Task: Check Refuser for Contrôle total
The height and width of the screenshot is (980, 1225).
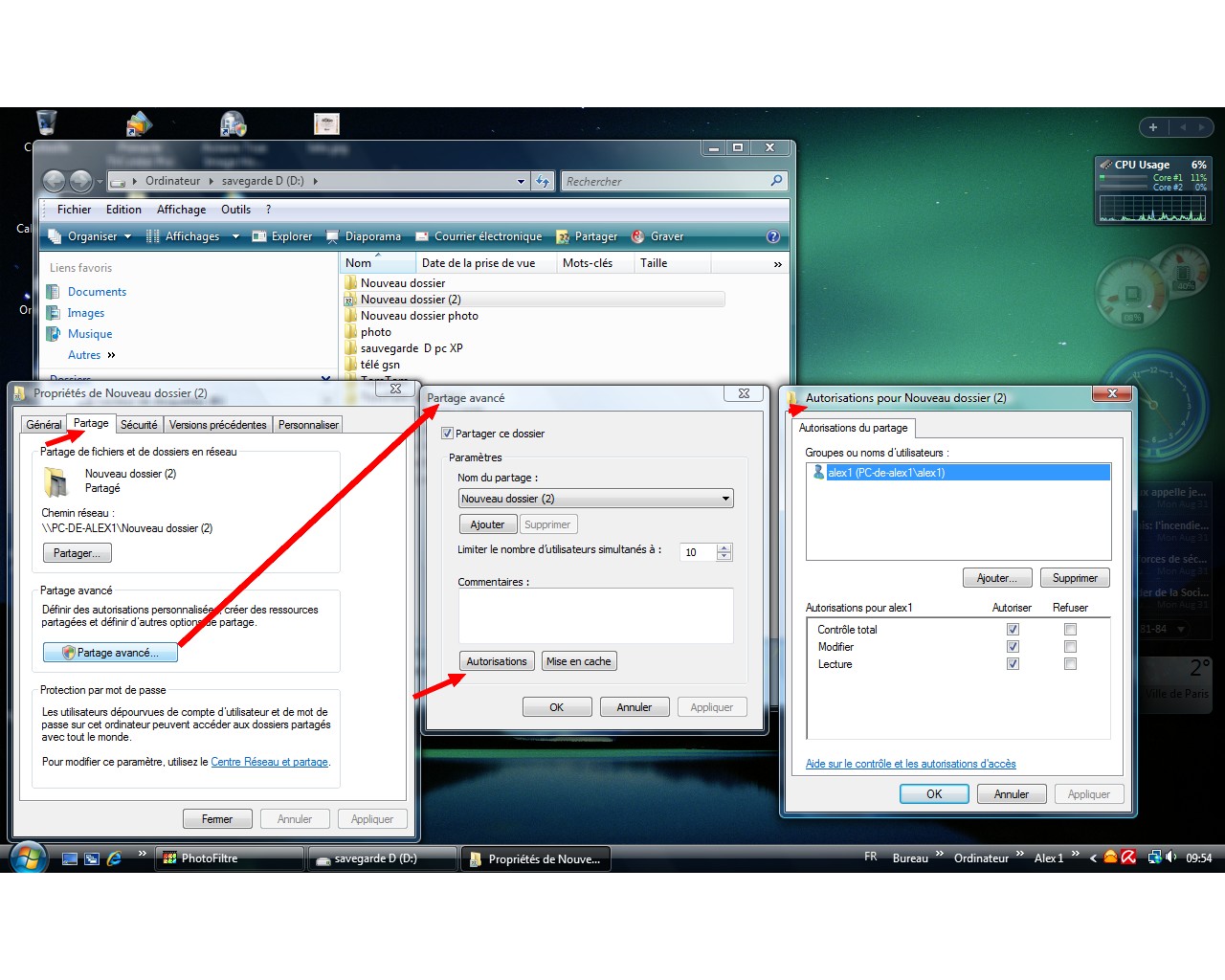Action: pyautogui.click(x=1070, y=630)
